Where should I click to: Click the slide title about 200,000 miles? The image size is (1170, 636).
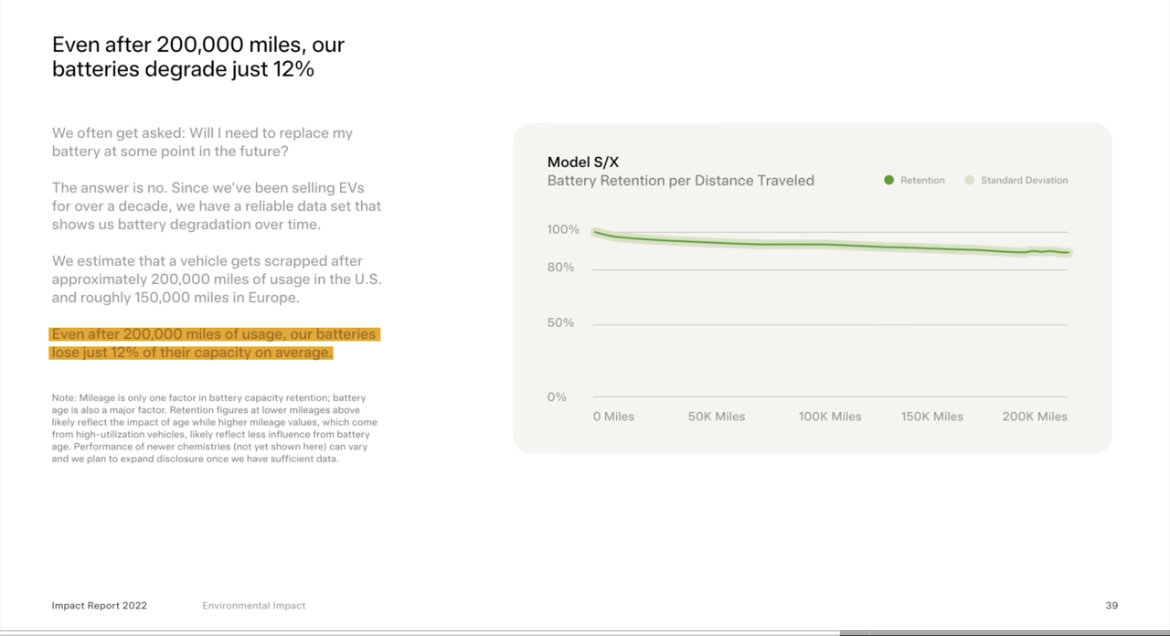tap(198, 57)
